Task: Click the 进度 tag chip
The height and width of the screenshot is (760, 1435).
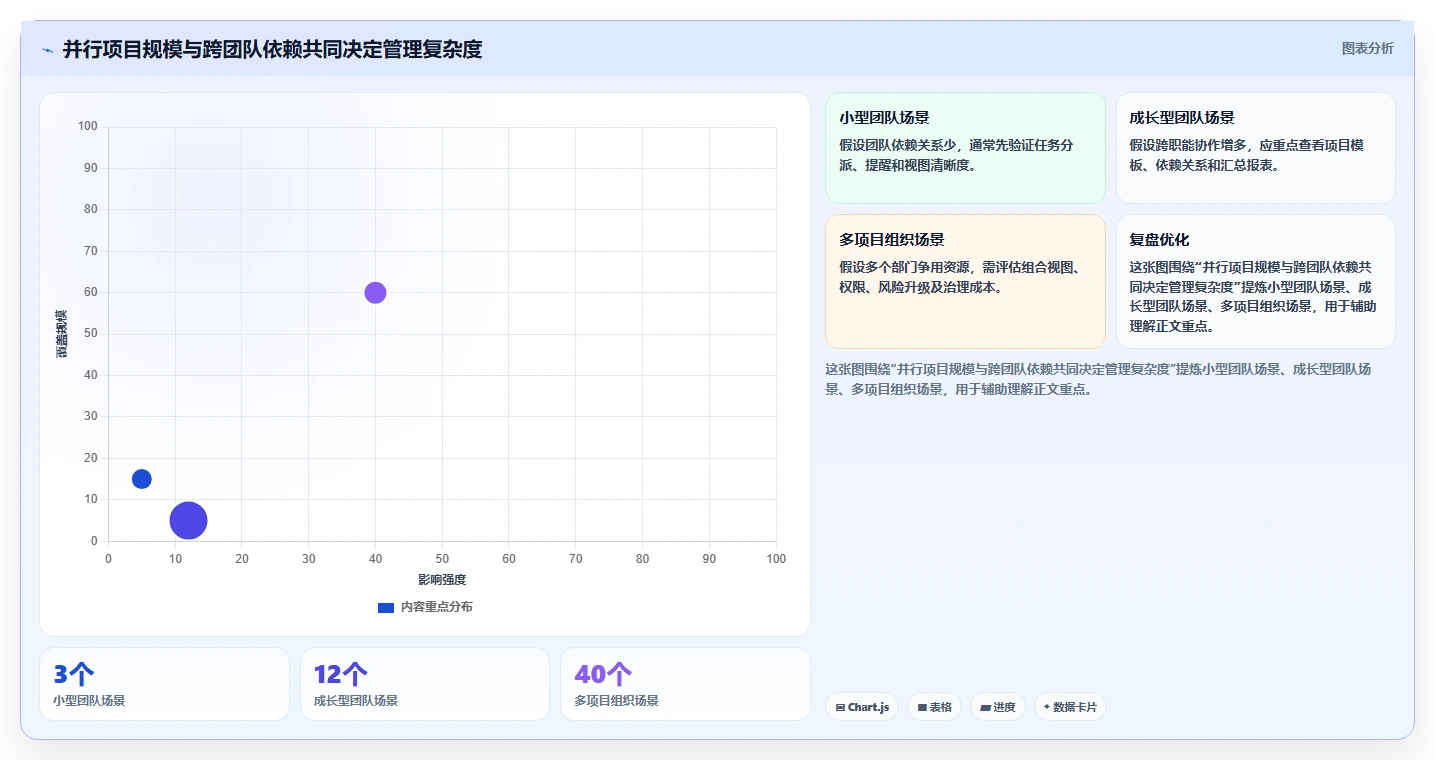Action: [998, 707]
